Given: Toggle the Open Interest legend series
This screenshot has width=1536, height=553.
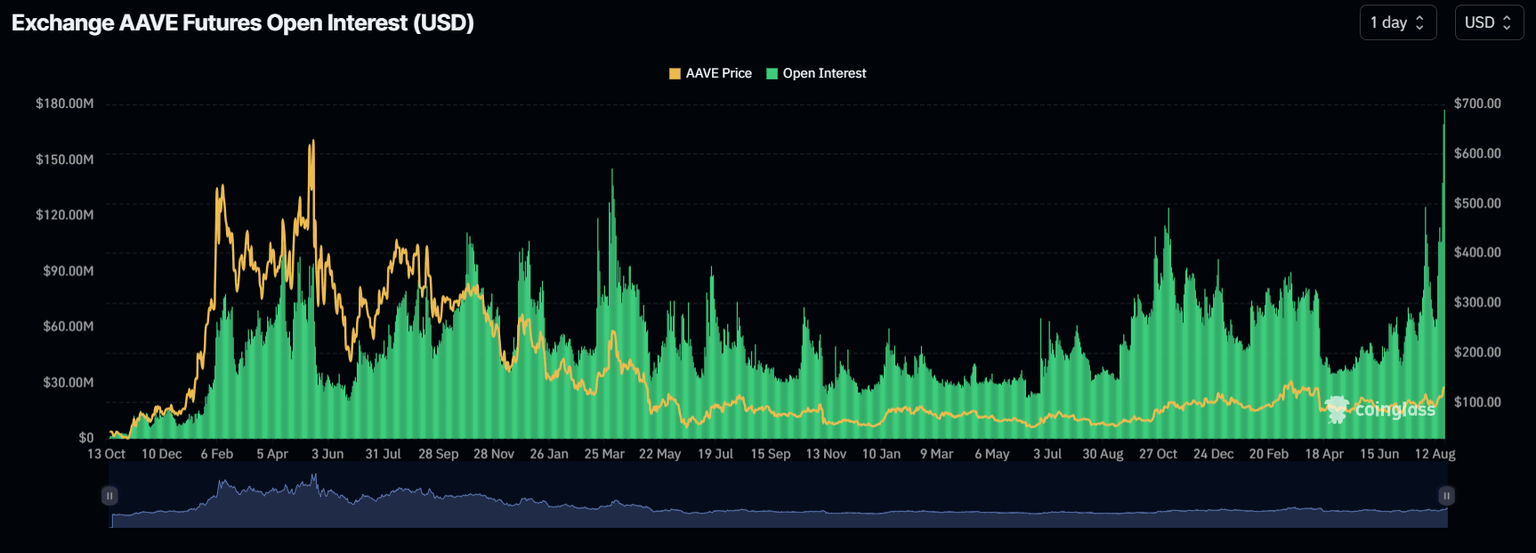Looking at the screenshot, I should (824, 73).
